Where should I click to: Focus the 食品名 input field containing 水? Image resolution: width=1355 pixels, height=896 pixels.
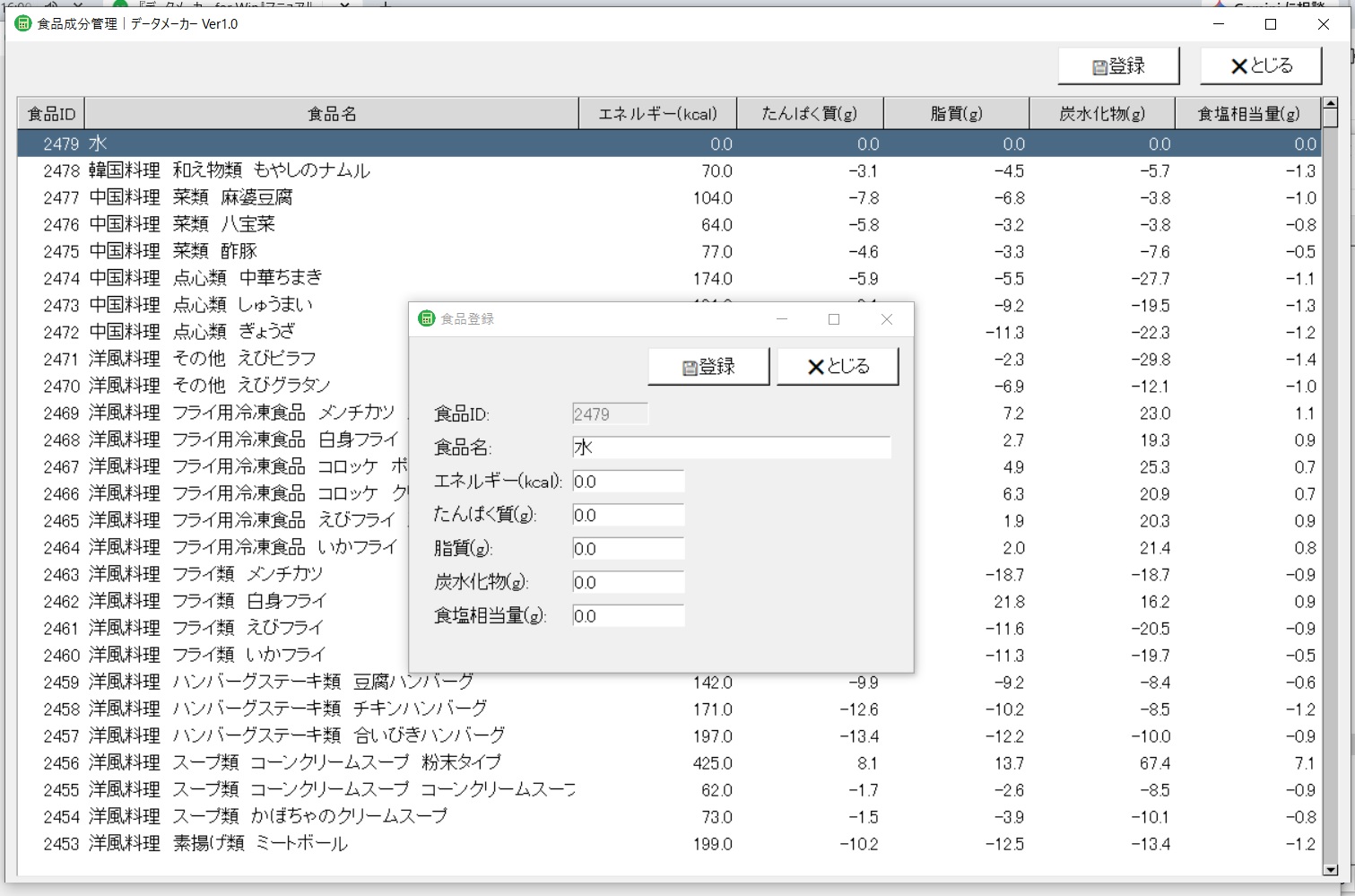[x=732, y=448]
